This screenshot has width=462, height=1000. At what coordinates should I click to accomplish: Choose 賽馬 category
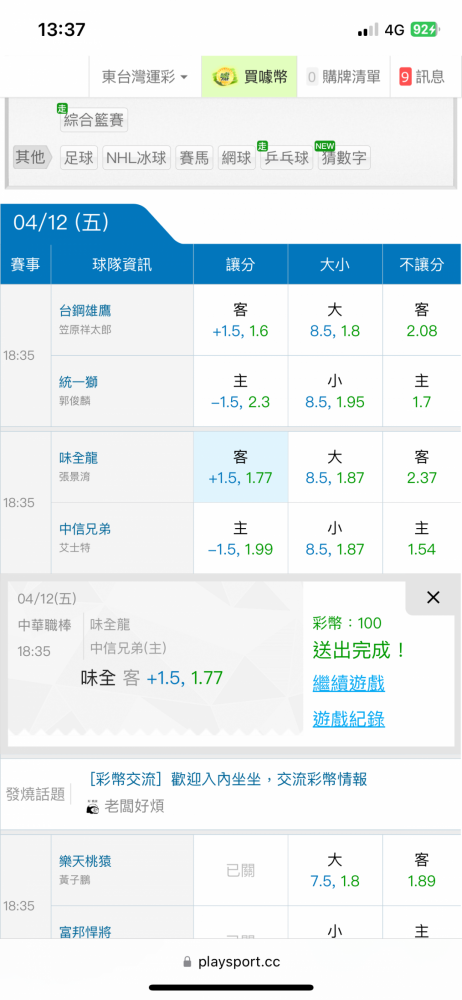194,158
